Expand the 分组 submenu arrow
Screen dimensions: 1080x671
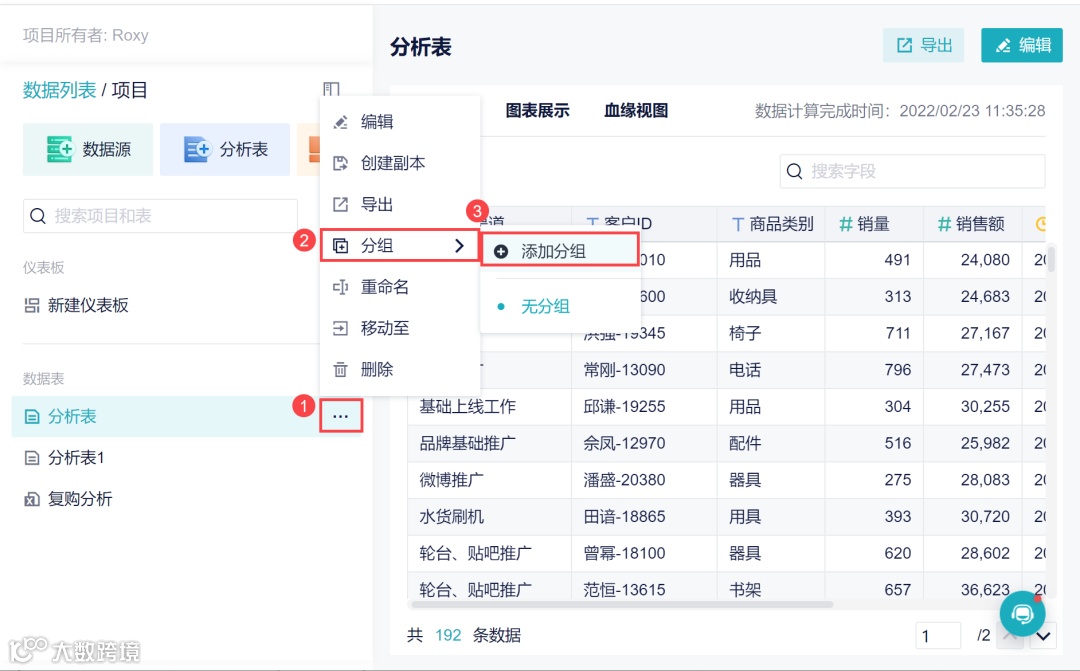coord(459,244)
